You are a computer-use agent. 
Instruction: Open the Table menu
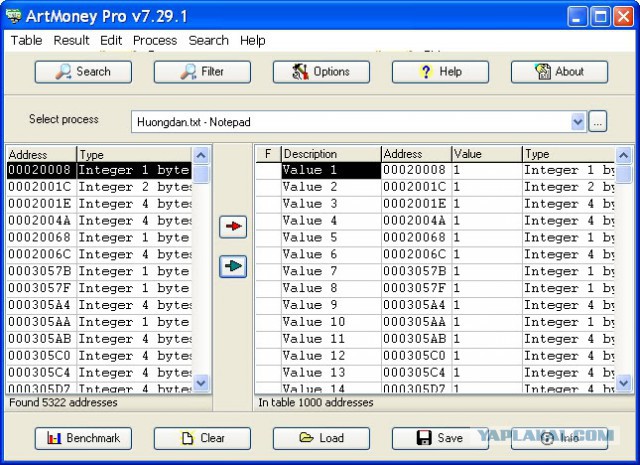click(x=26, y=40)
